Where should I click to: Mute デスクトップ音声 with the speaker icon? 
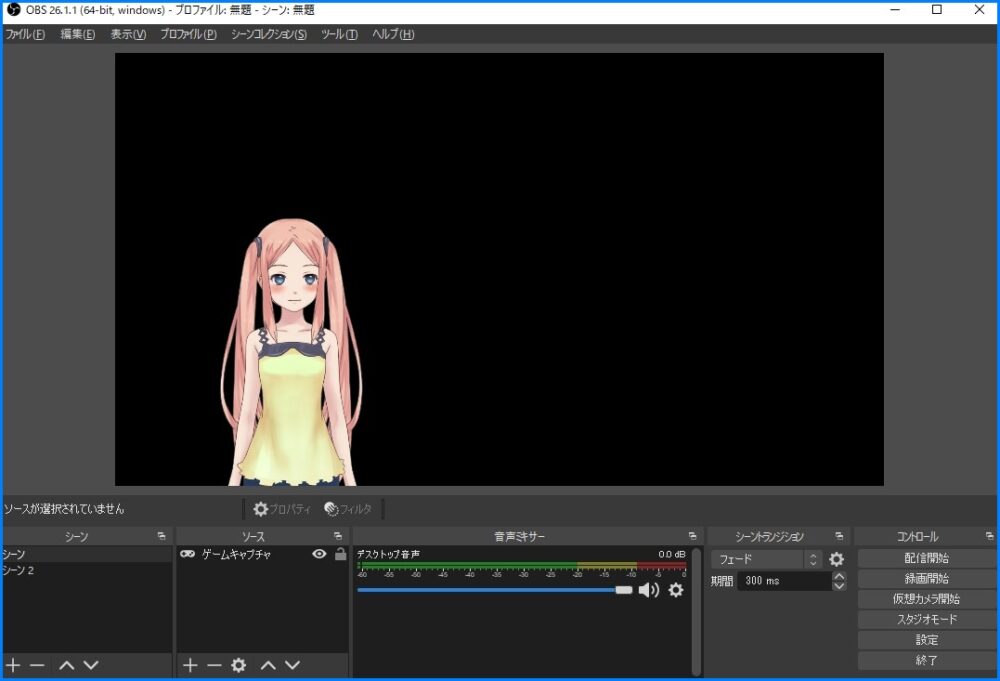(x=648, y=591)
